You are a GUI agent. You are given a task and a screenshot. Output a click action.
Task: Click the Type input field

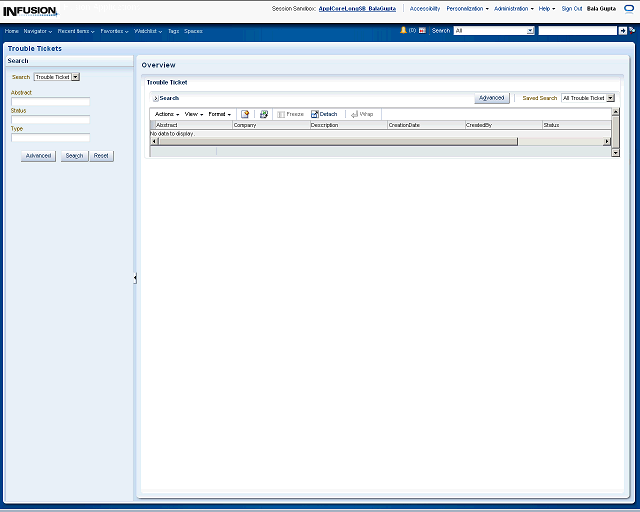[x=50, y=138]
